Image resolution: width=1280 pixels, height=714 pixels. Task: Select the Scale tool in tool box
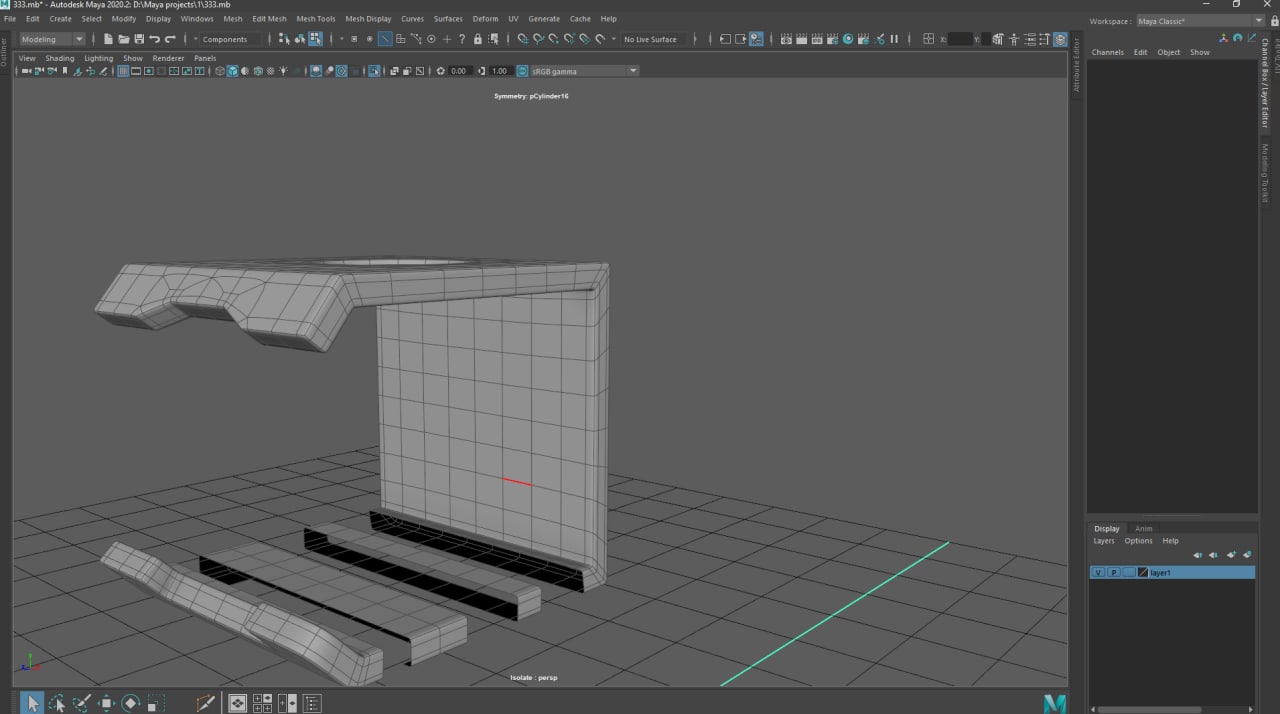click(x=156, y=703)
